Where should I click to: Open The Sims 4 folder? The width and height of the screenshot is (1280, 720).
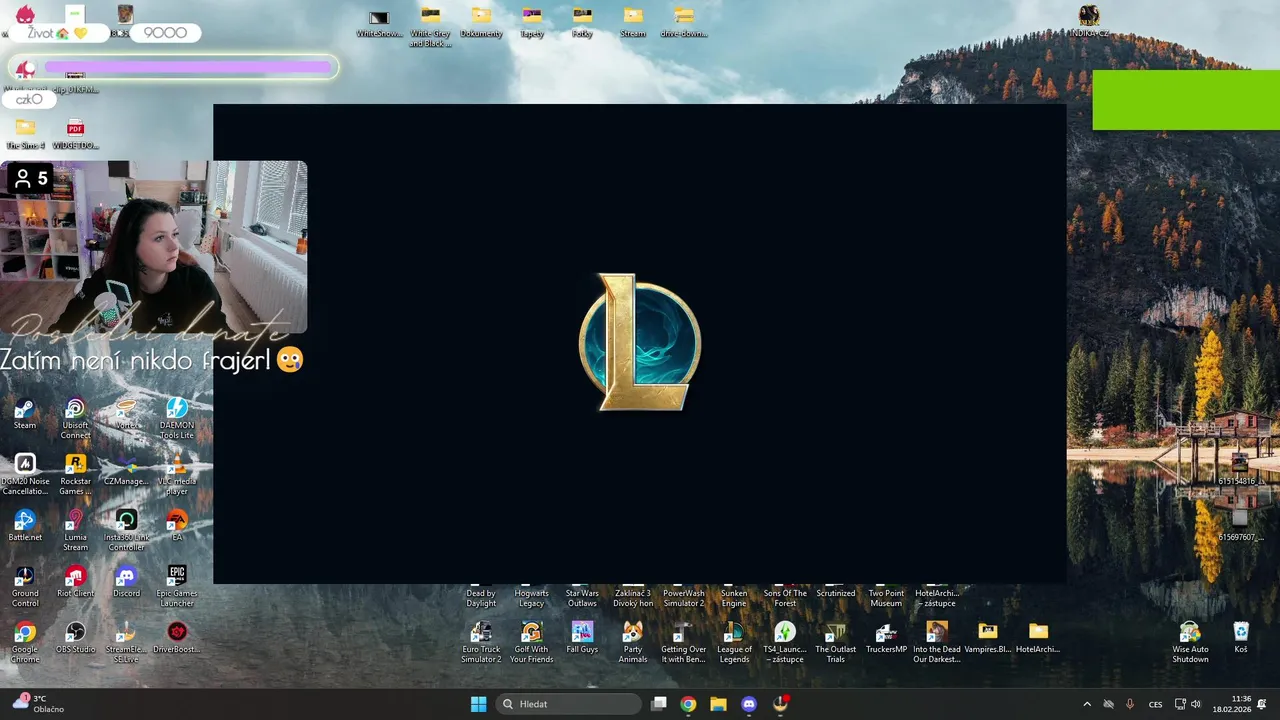click(x=25, y=134)
